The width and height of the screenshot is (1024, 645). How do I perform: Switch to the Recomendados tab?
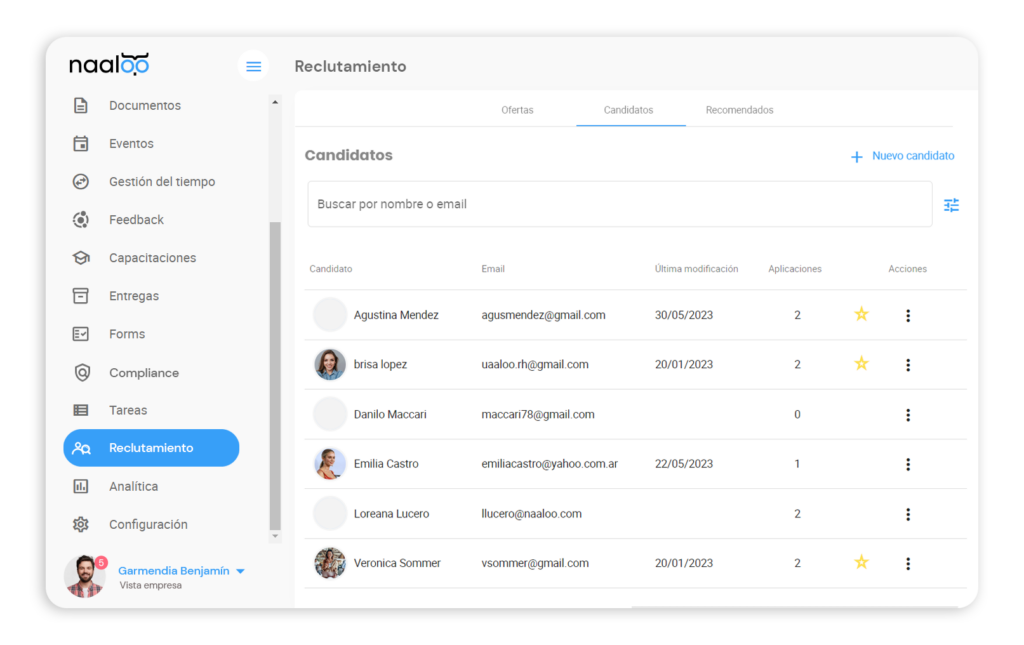coord(739,110)
